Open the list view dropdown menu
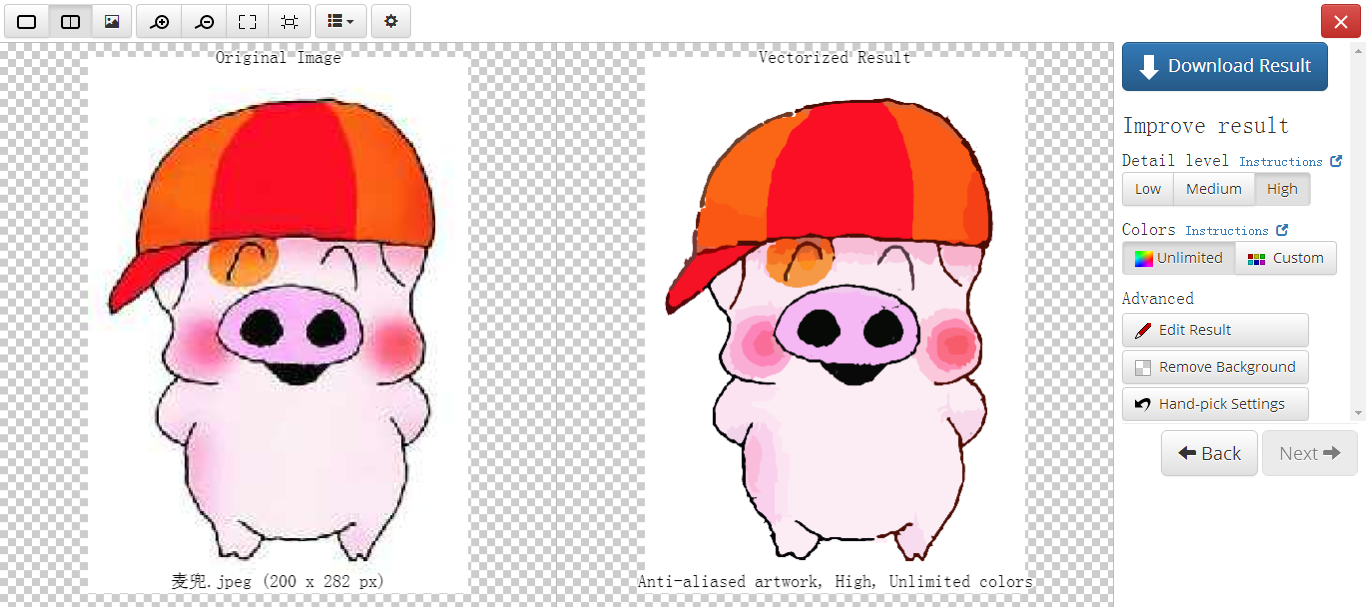 pos(340,21)
